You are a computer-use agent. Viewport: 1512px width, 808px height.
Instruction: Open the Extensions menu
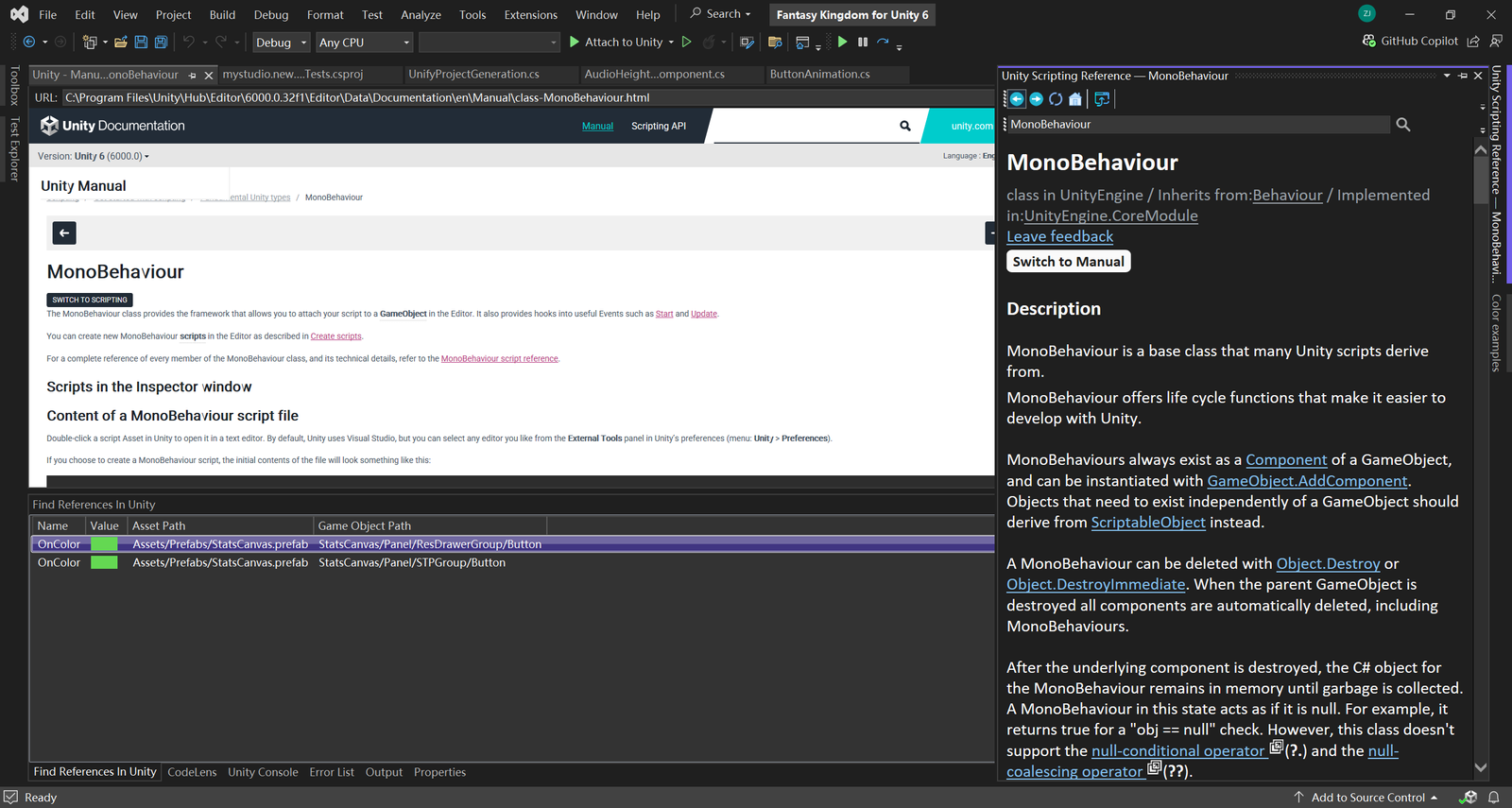[530, 15]
